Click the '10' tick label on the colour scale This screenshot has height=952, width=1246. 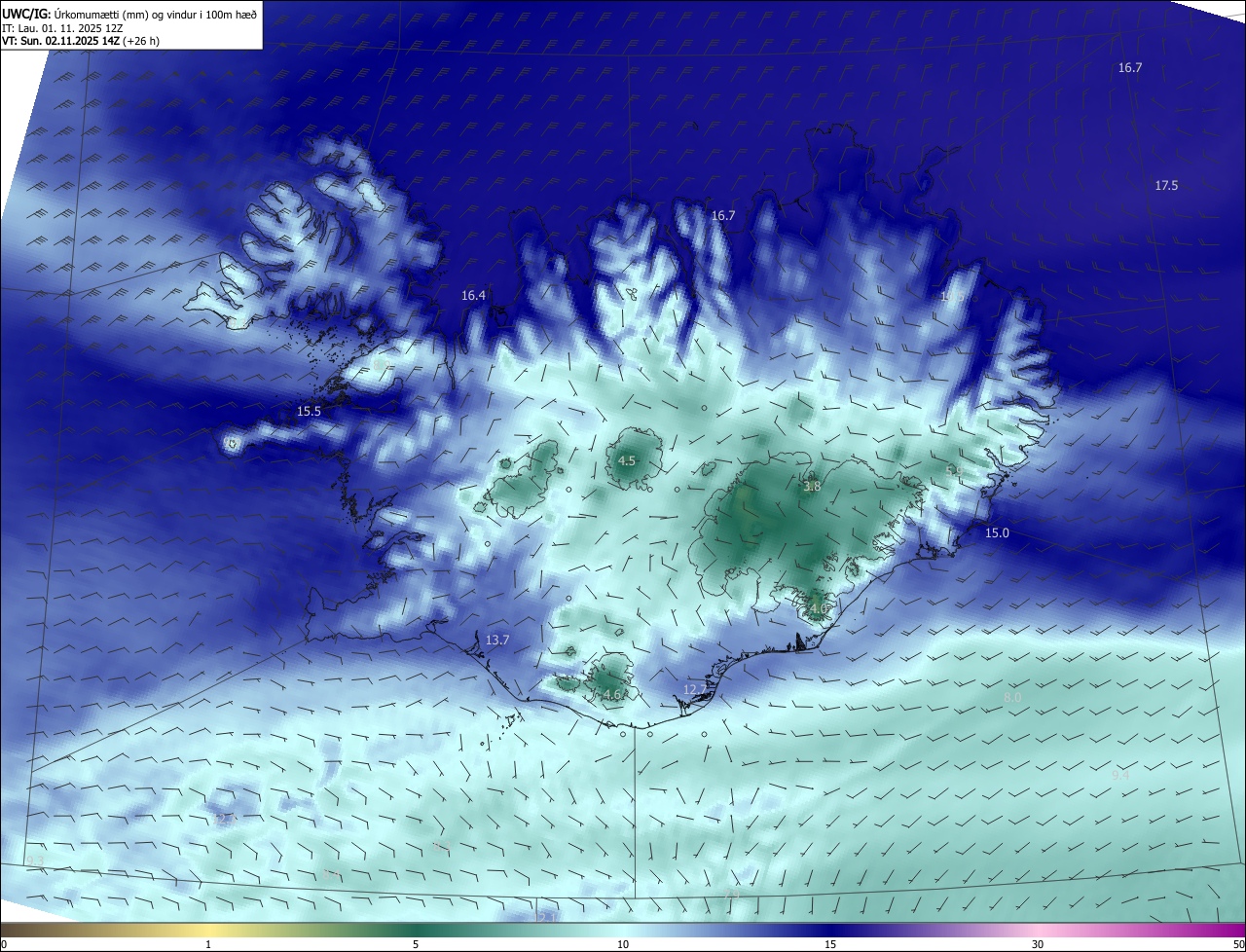[623, 944]
